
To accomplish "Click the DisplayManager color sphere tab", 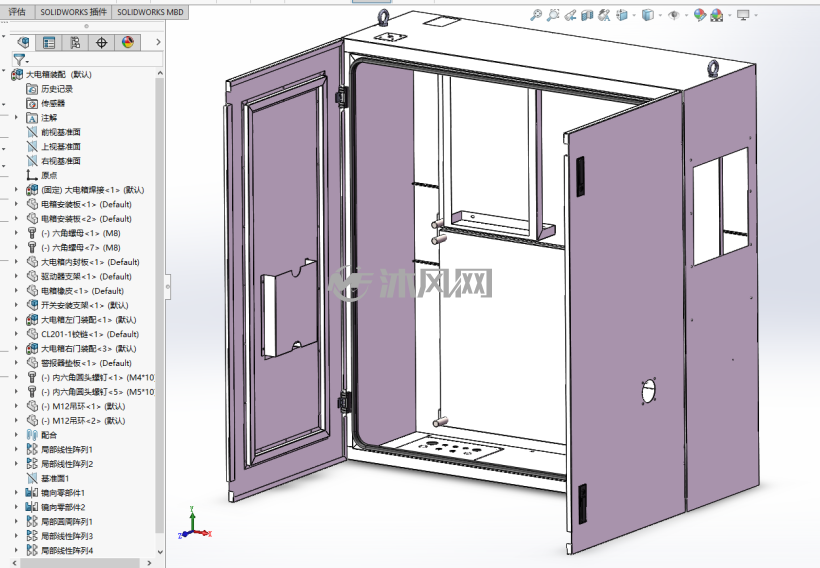I will coord(128,42).
